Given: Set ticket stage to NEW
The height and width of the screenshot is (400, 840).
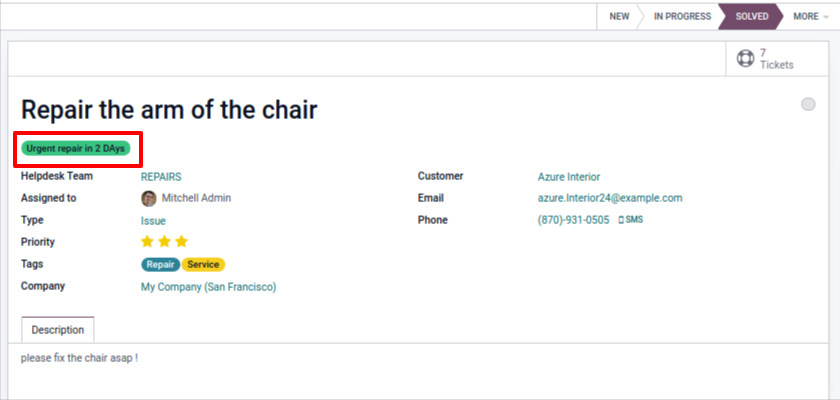Looking at the screenshot, I should pyautogui.click(x=619, y=16).
